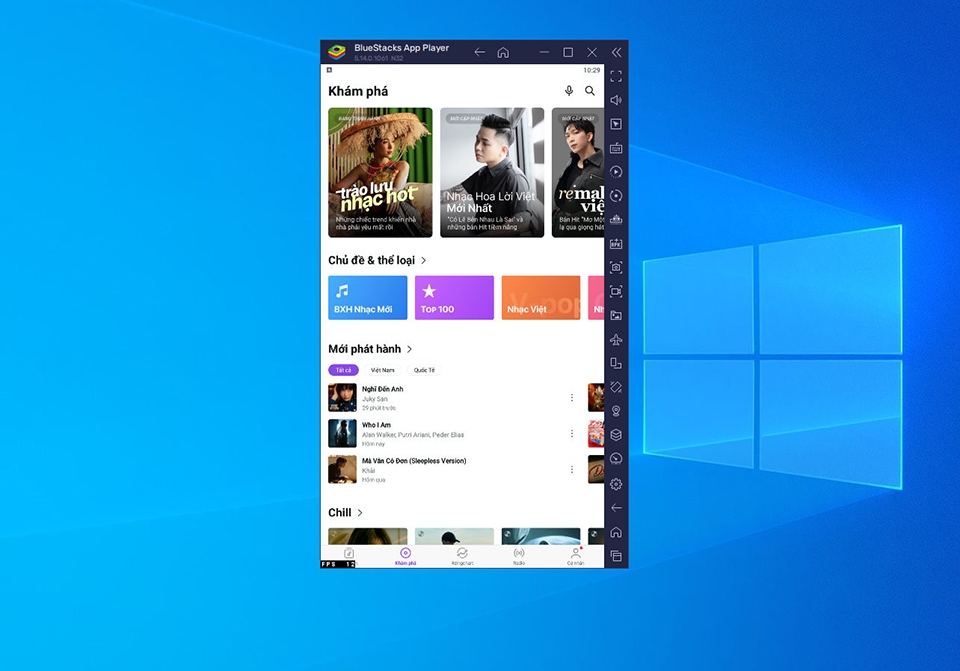960x671 pixels.
Task: Open the set location pin icon
Action: pos(616,411)
